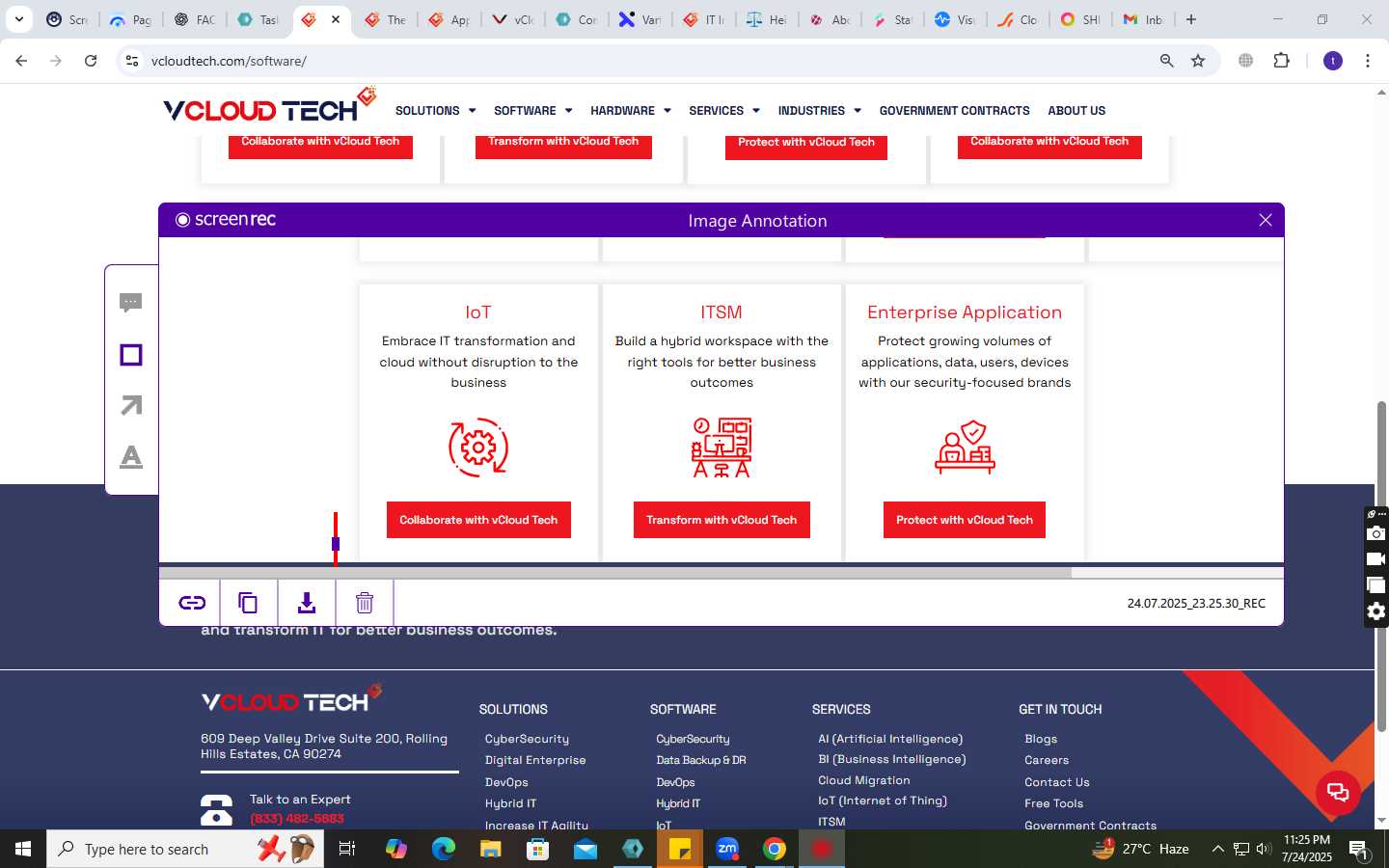Switch to the FAC browser tab
The width and height of the screenshot is (1389, 868).
tap(195, 19)
